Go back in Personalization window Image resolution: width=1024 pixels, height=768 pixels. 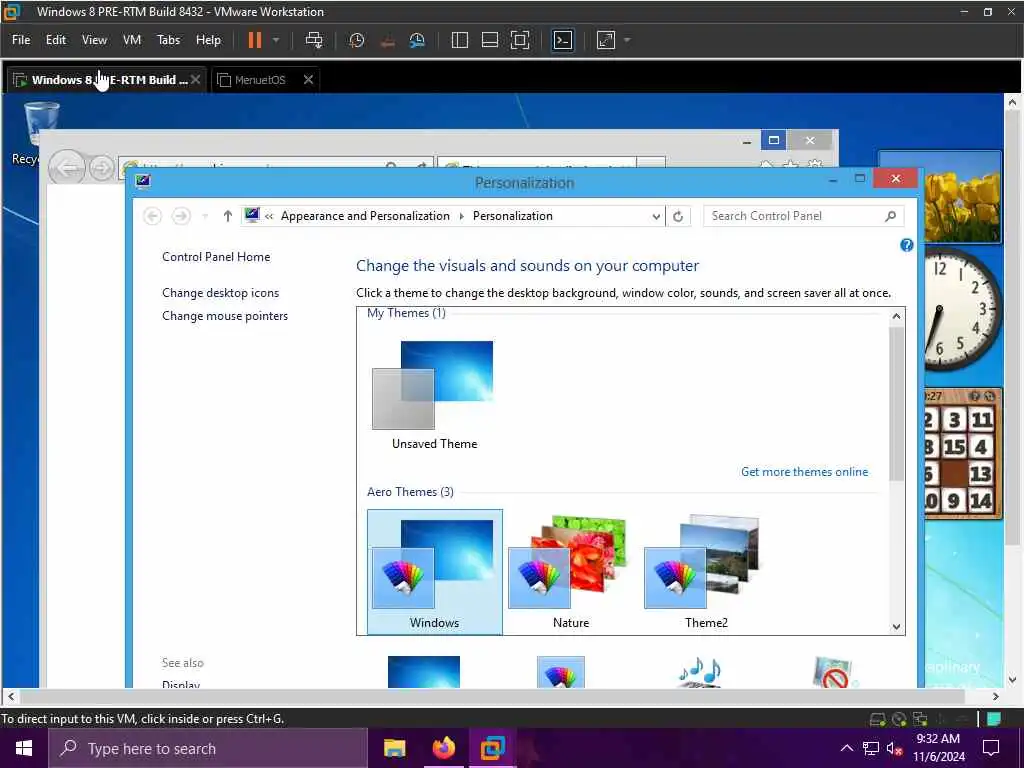152,216
